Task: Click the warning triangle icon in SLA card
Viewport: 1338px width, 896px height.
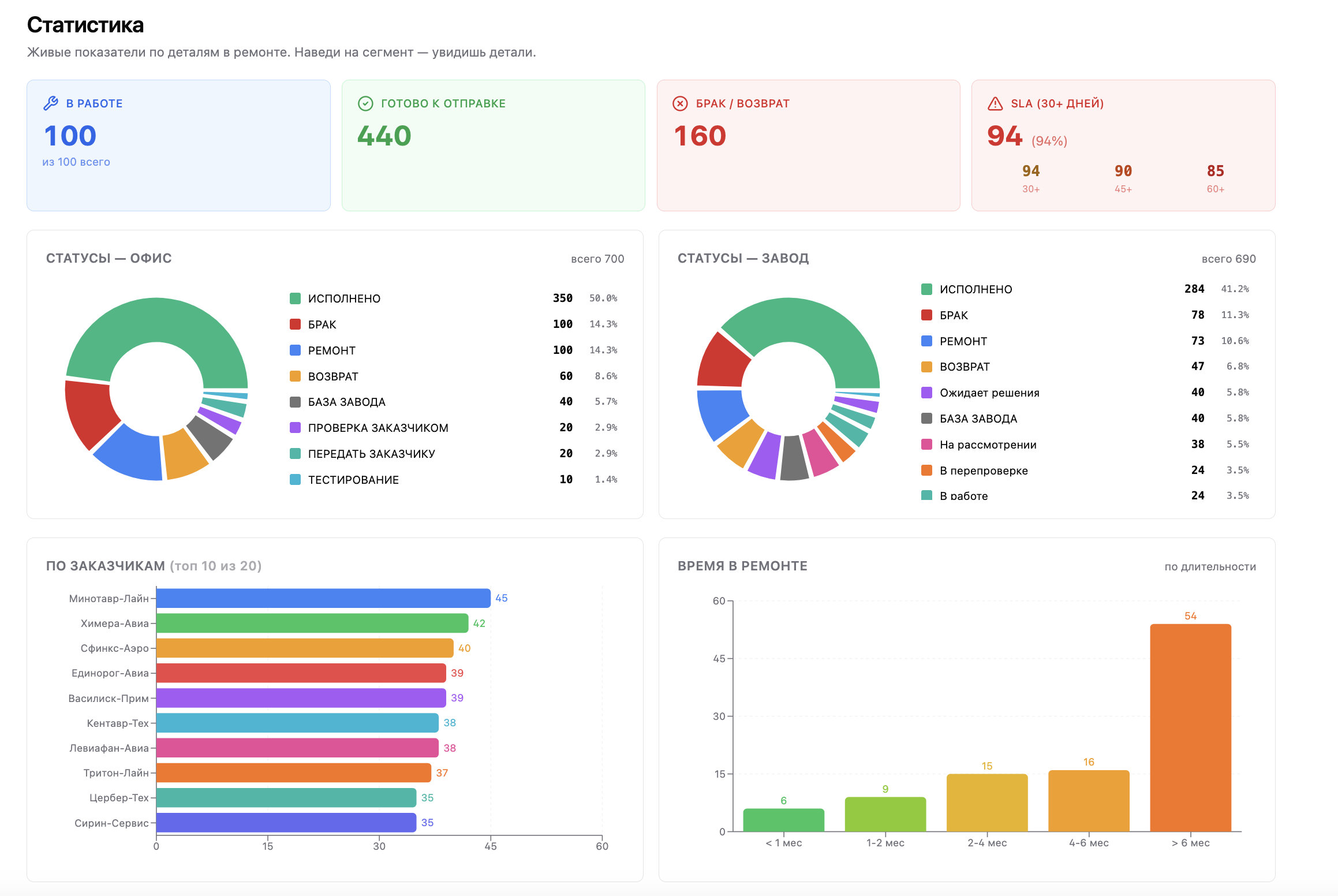Action: (995, 103)
